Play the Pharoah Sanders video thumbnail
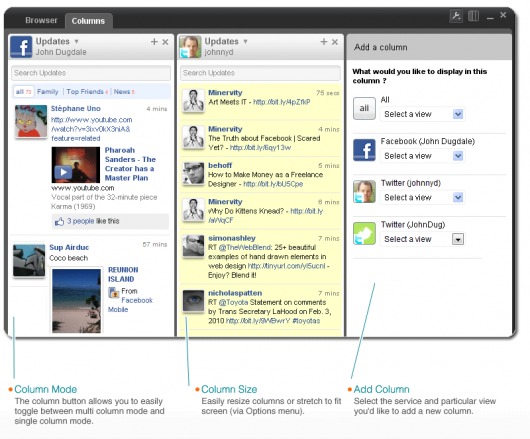Image resolution: width=530 pixels, height=439 pixels. tap(76, 165)
